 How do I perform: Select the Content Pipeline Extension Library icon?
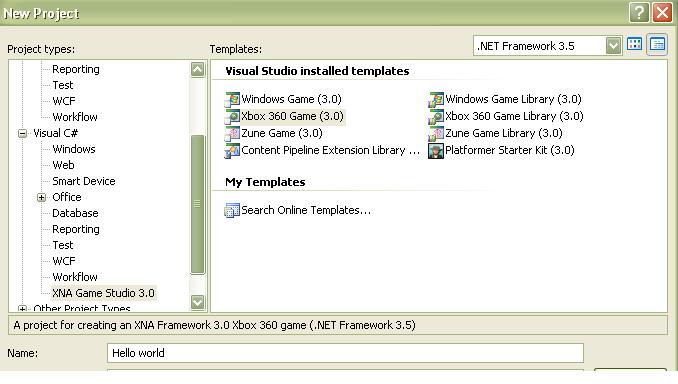click(x=232, y=150)
